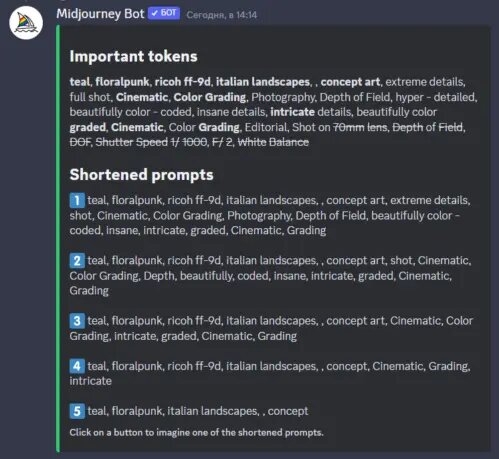This screenshot has width=499, height=459.
Task: Click the number 3 emoji icon
Action: (x=77, y=321)
